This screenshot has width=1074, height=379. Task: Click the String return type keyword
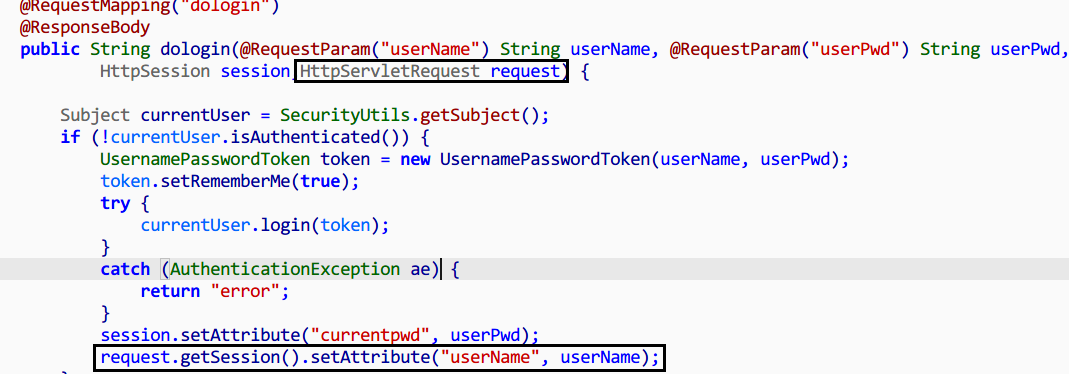pyautogui.click(x=120, y=49)
